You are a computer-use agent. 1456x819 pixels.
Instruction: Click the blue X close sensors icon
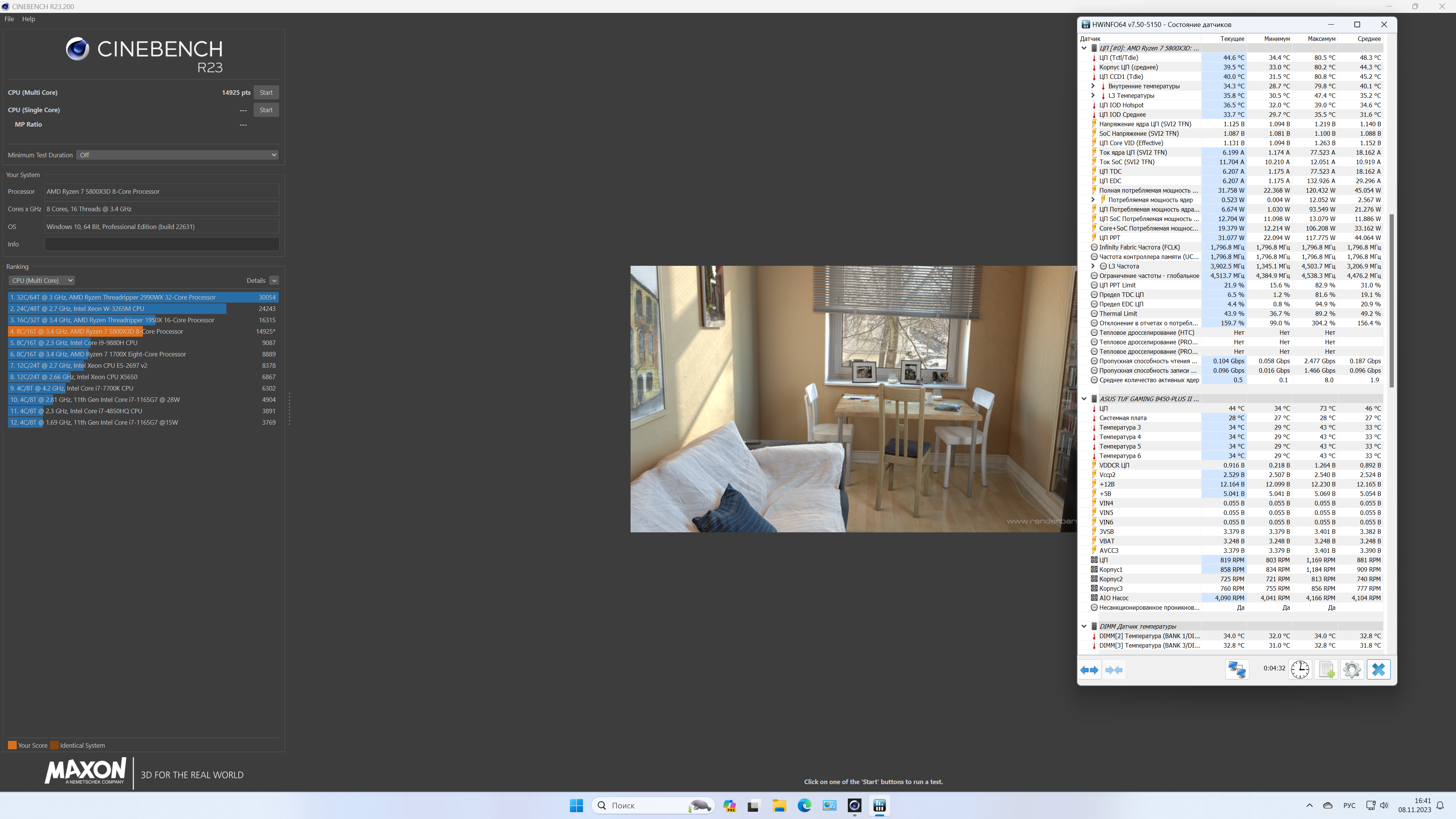1379,670
